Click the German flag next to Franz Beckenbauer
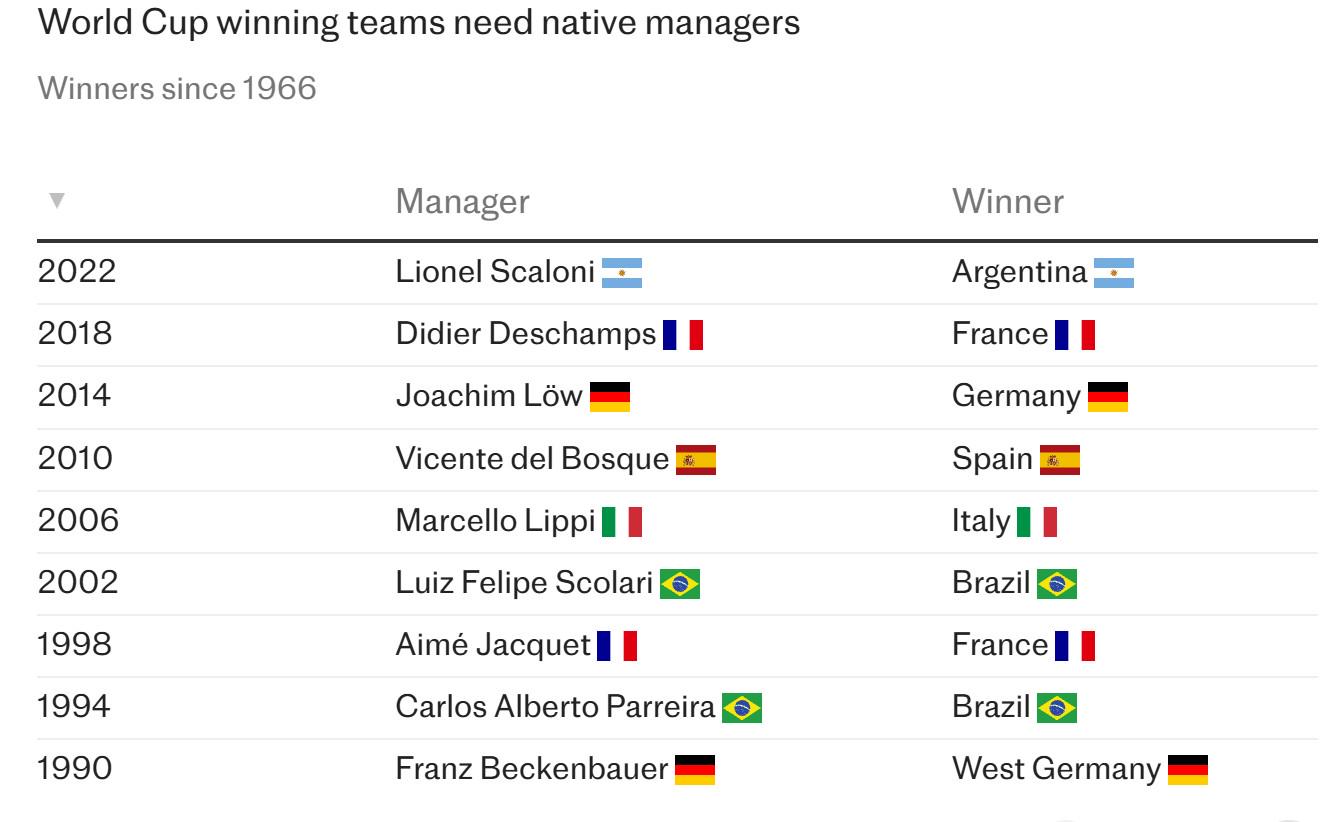 (695, 770)
